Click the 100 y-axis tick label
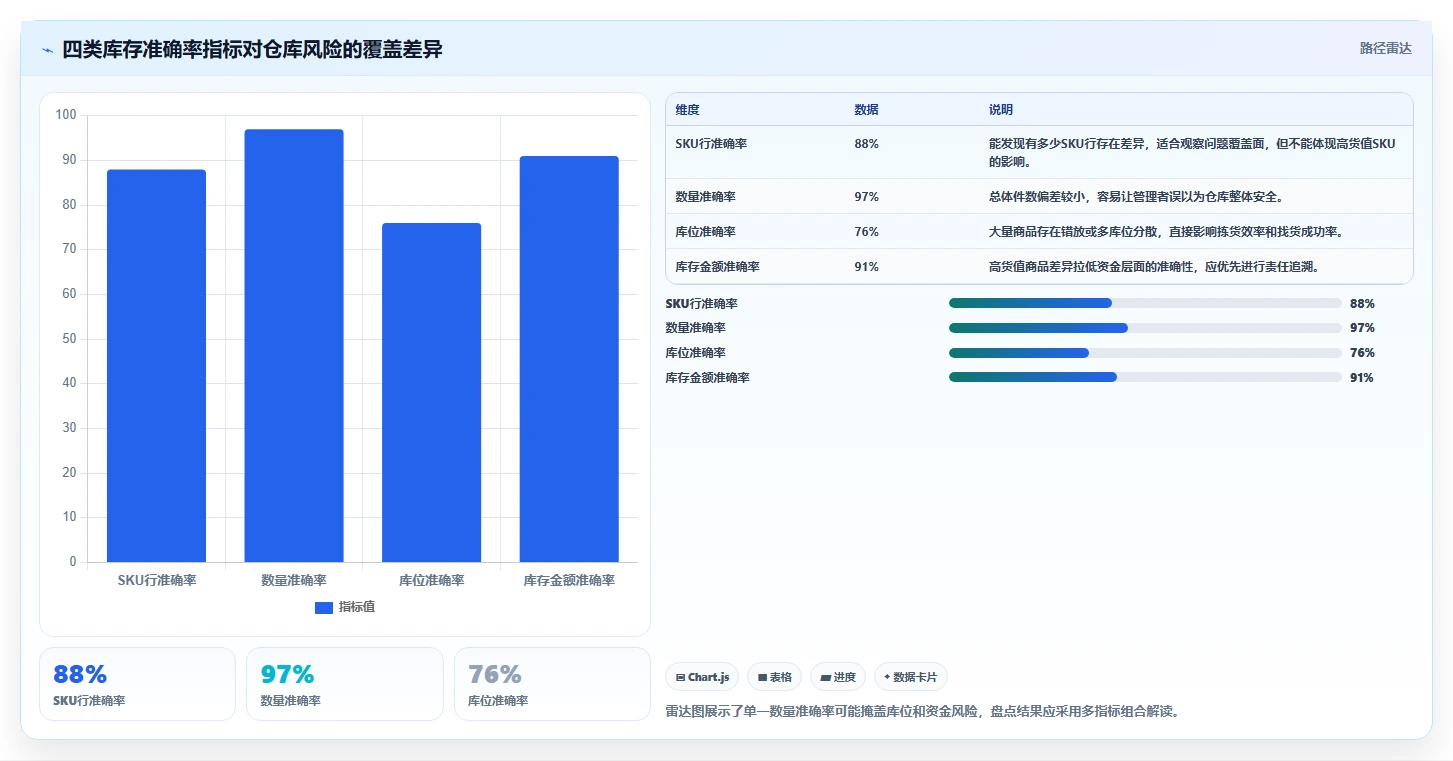The width and height of the screenshot is (1453, 761). coord(66,115)
